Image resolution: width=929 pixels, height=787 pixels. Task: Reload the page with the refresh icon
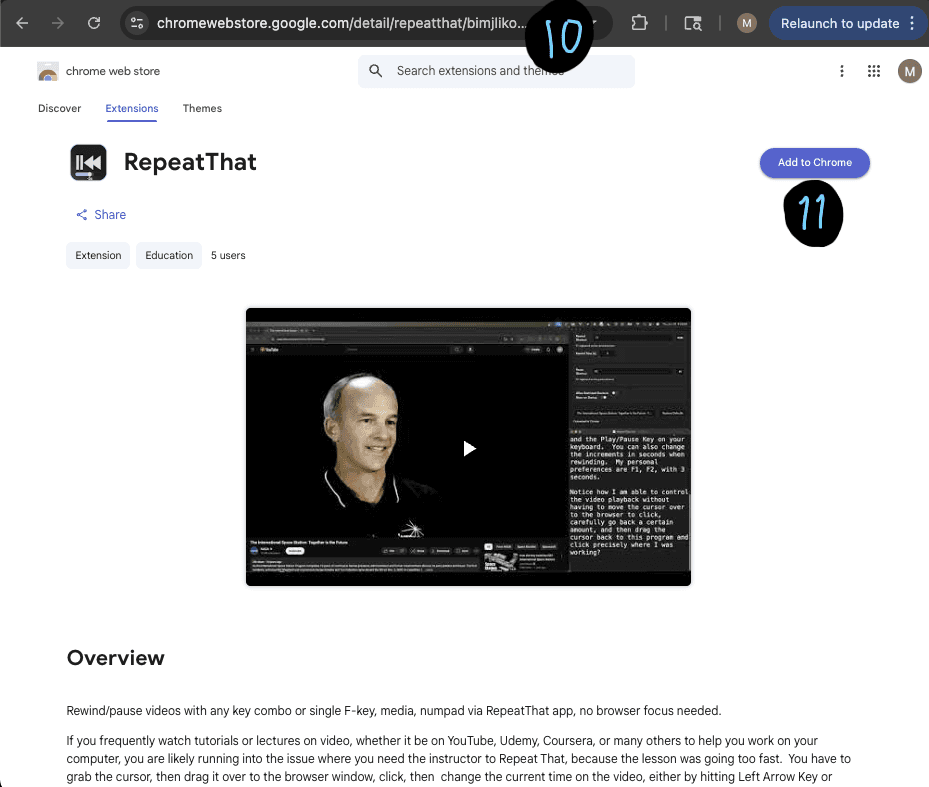pyautogui.click(x=94, y=23)
